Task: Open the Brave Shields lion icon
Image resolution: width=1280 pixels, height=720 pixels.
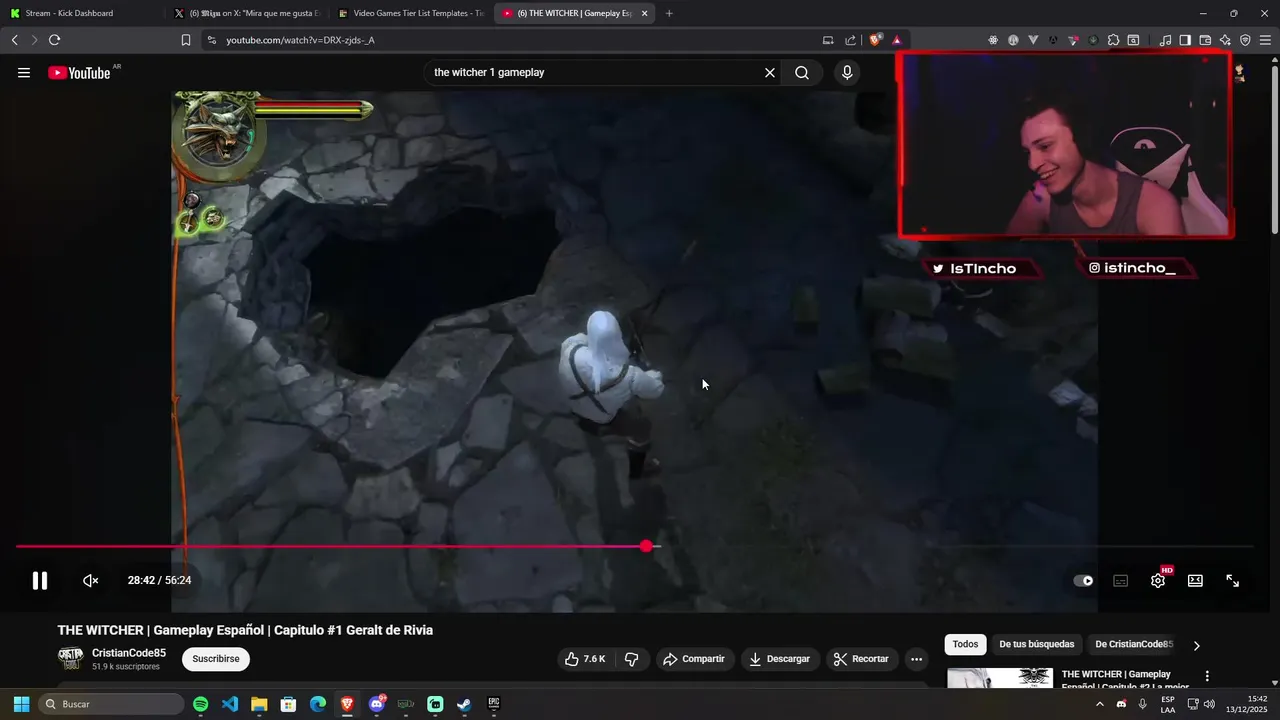Action: tap(876, 40)
